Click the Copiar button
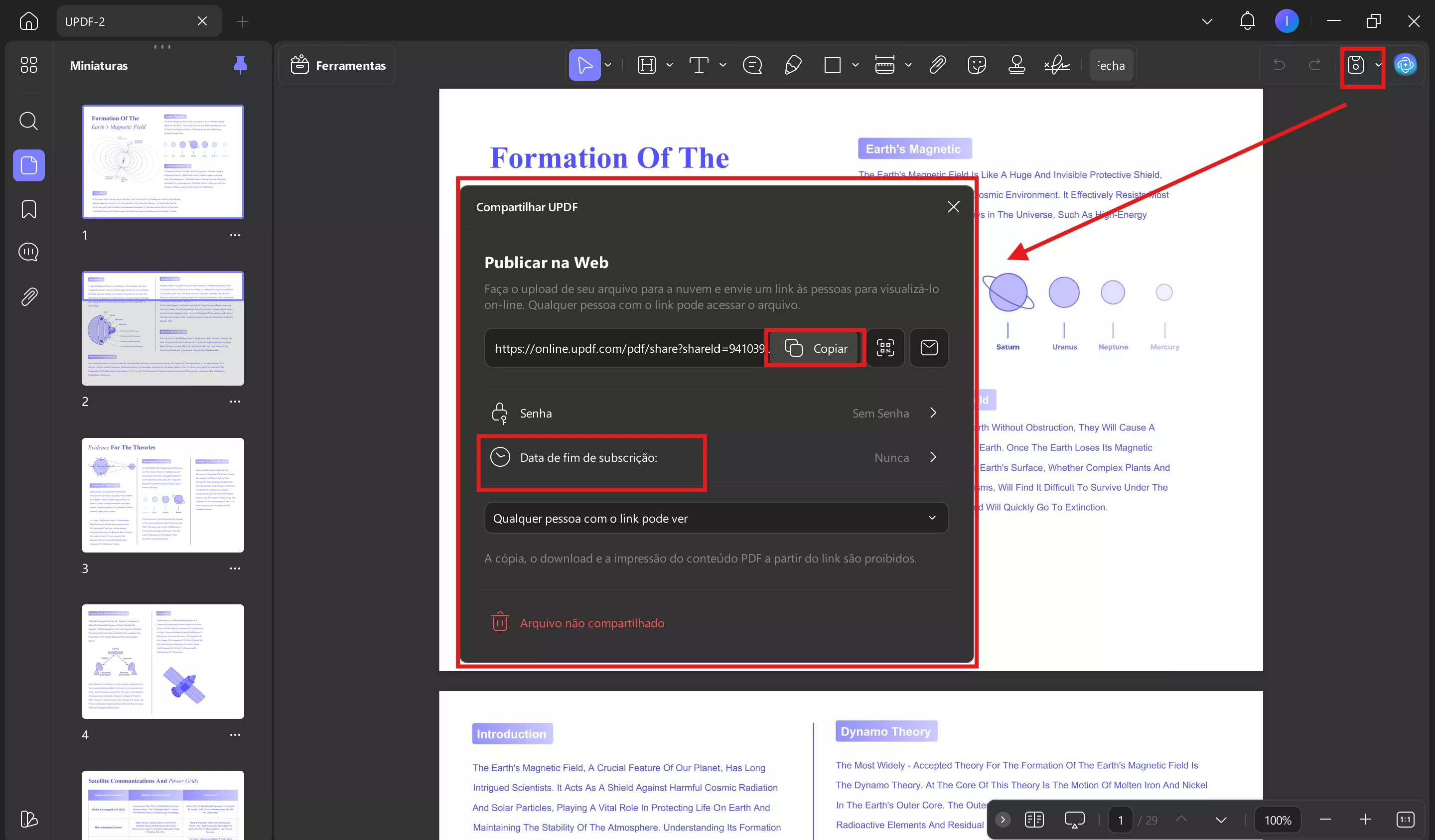 pyautogui.click(x=815, y=348)
